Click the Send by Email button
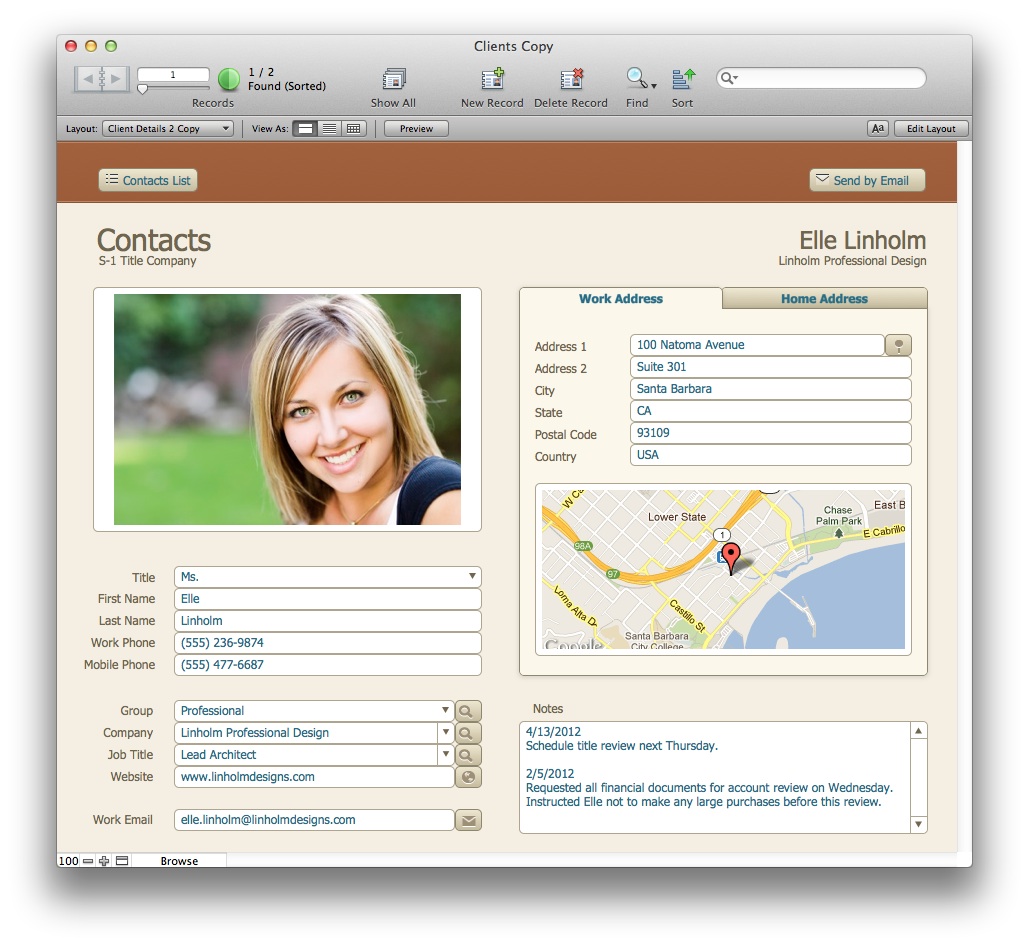The image size is (1029, 946). pos(866,180)
